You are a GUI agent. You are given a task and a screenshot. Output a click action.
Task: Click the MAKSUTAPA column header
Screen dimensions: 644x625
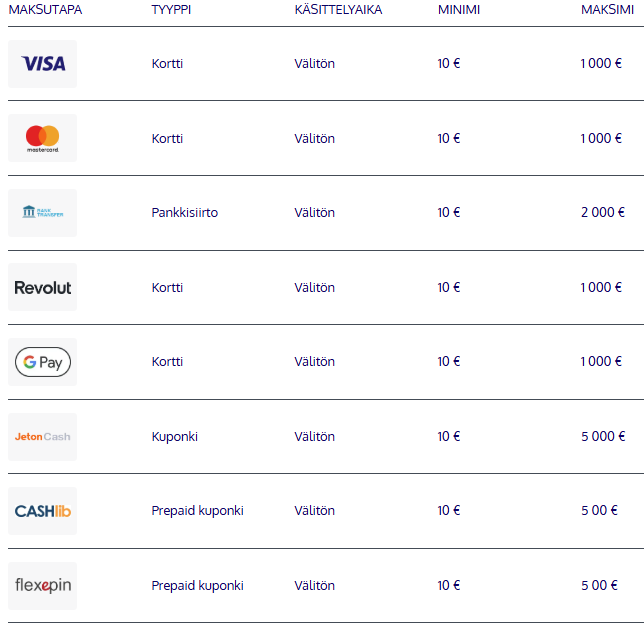click(x=45, y=9)
